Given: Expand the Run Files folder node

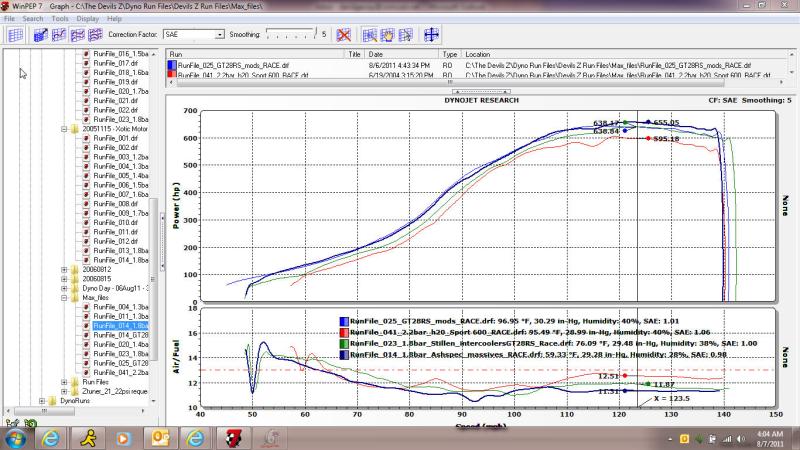Looking at the screenshot, I should coord(64,382).
